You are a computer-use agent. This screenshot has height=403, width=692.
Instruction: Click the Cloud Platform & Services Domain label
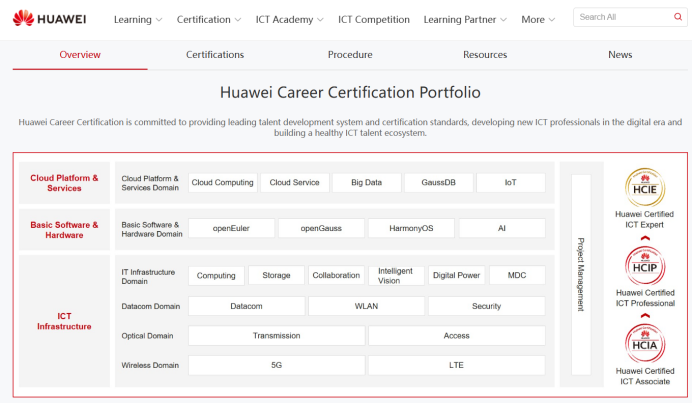150,183
